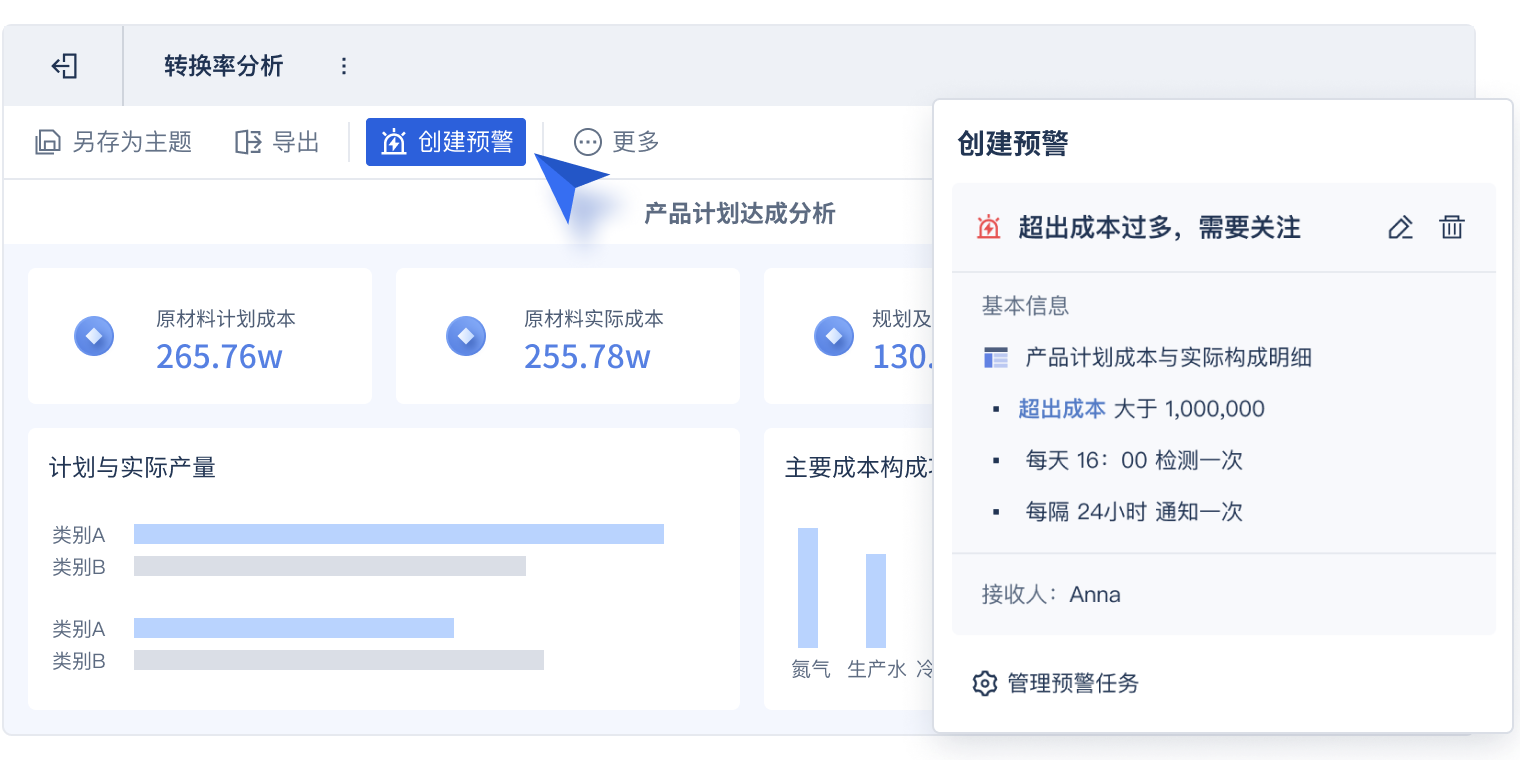Viewport: 1520px width, 760px height.
Task: Click the red alarm icon in alert title
Action: (988, 228)
